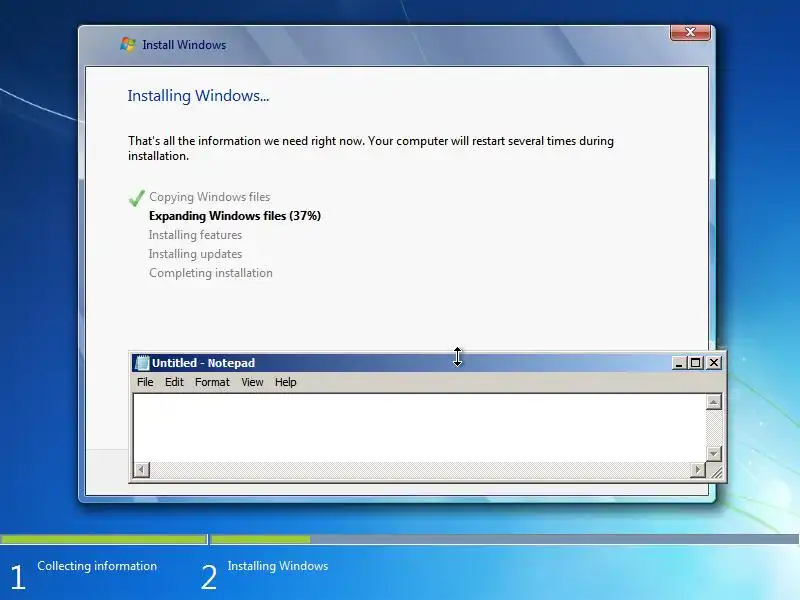
Task: Click the 'Installing Windows...' heading
Action: [x=198, y=96]
